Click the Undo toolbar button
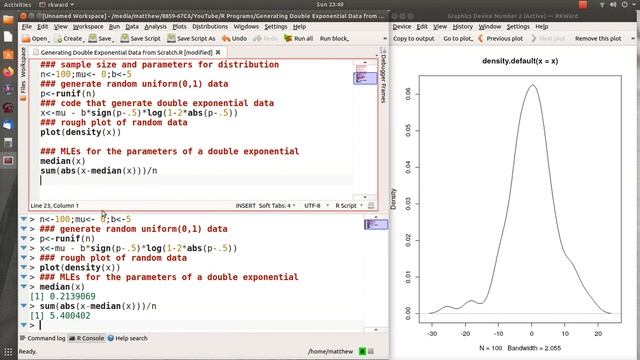This screenshot has height=360, width=640. (x=235, y=38)
